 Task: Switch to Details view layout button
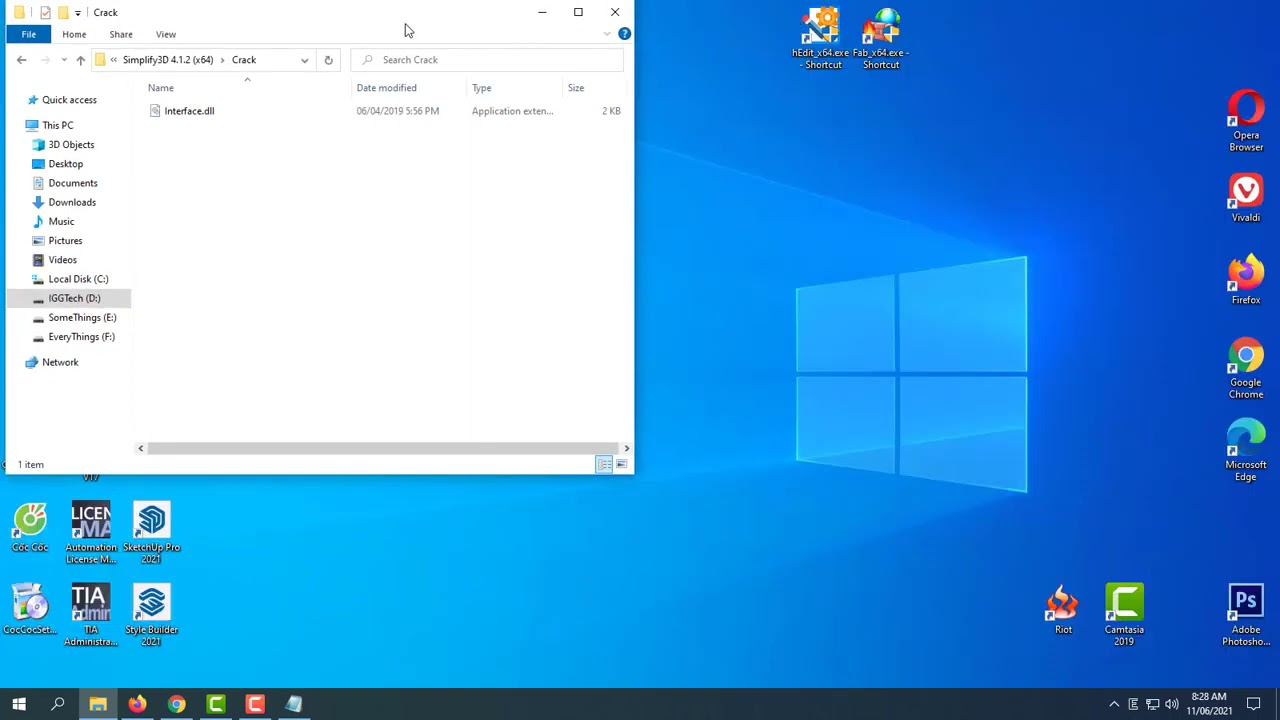click(604, 464)
